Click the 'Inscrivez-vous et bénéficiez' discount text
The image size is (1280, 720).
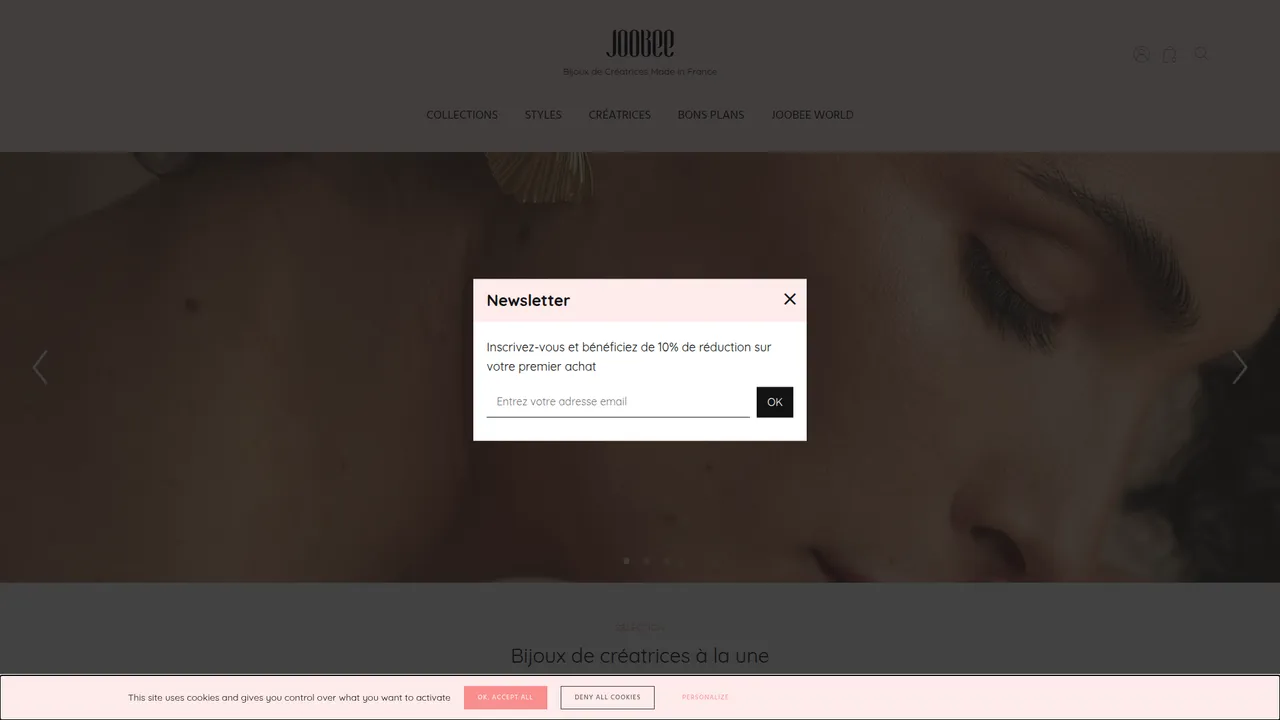(x=629, y=357)
